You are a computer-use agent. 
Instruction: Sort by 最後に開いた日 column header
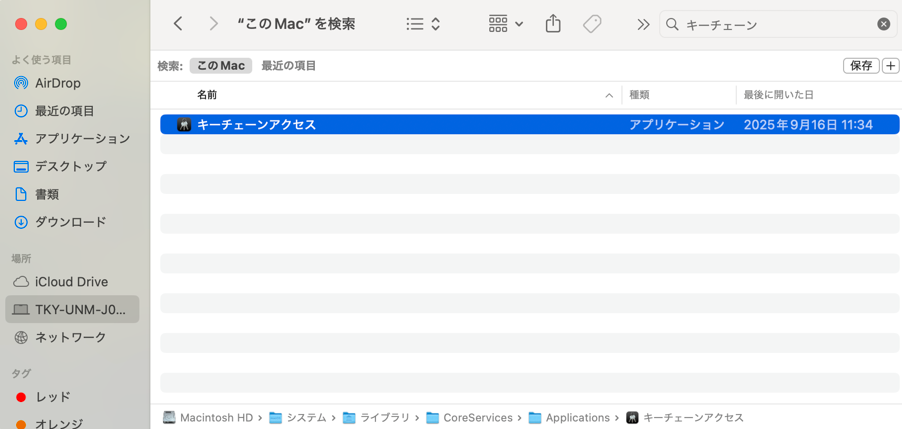pos(778,95)
